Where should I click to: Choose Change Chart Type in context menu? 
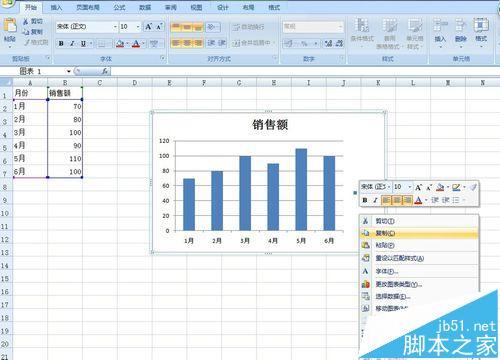click(x=419, y=284)
